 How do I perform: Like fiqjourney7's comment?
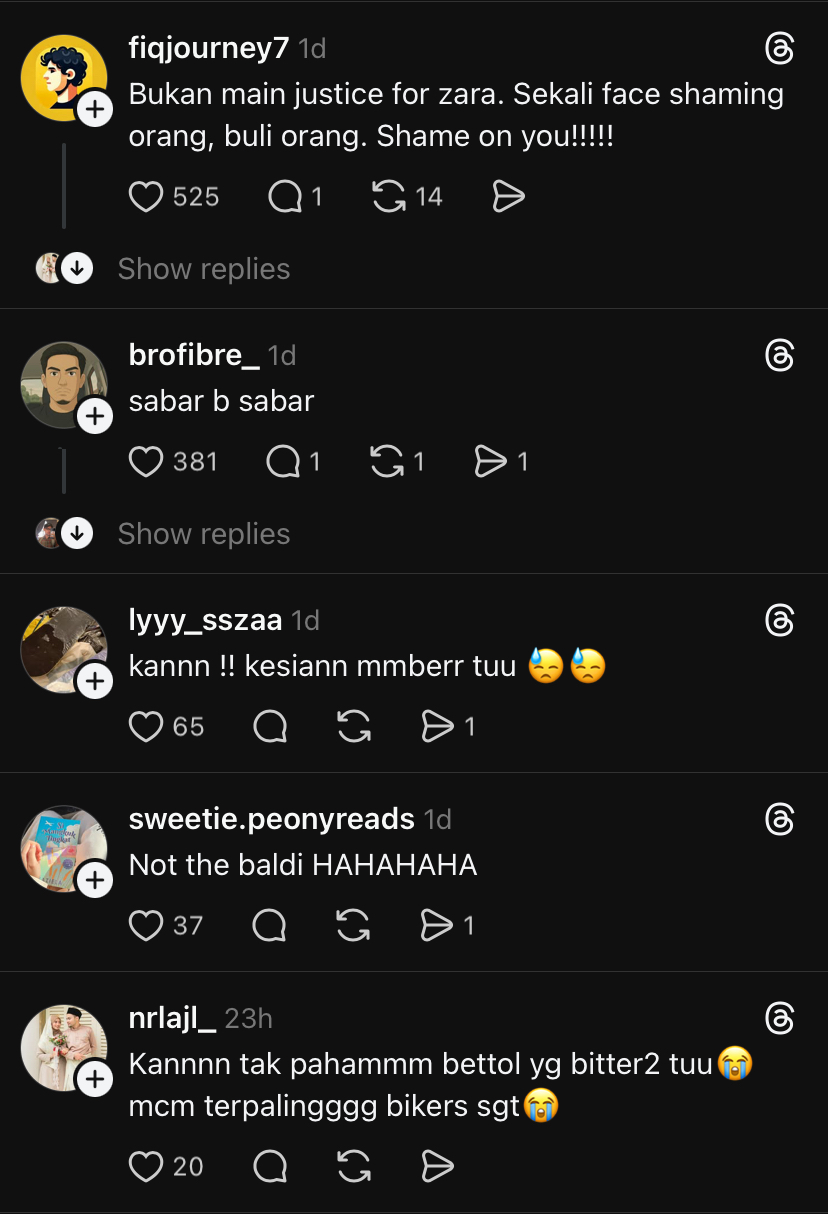(x=146, y=197)
